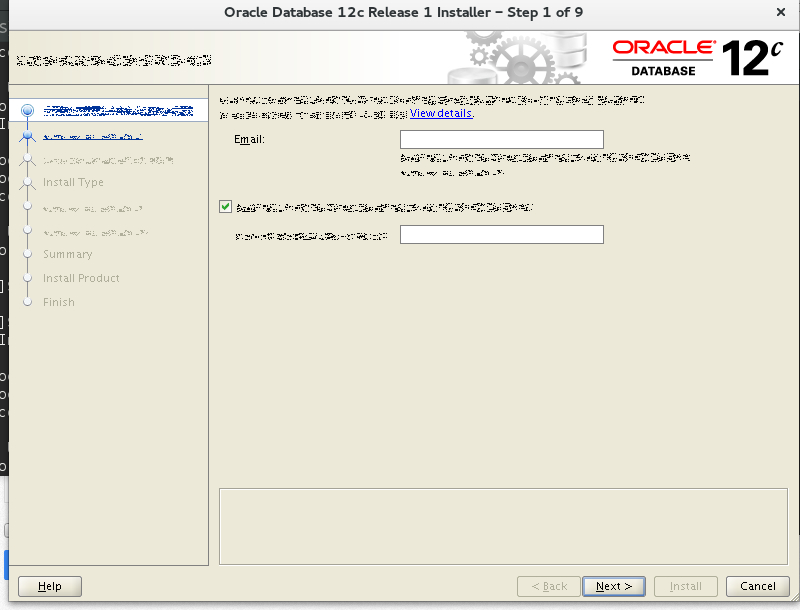Select the second underlined step in the sidebar
Image resolution: width=800 pixels, height=610 pixels.
tap(93, 137)
